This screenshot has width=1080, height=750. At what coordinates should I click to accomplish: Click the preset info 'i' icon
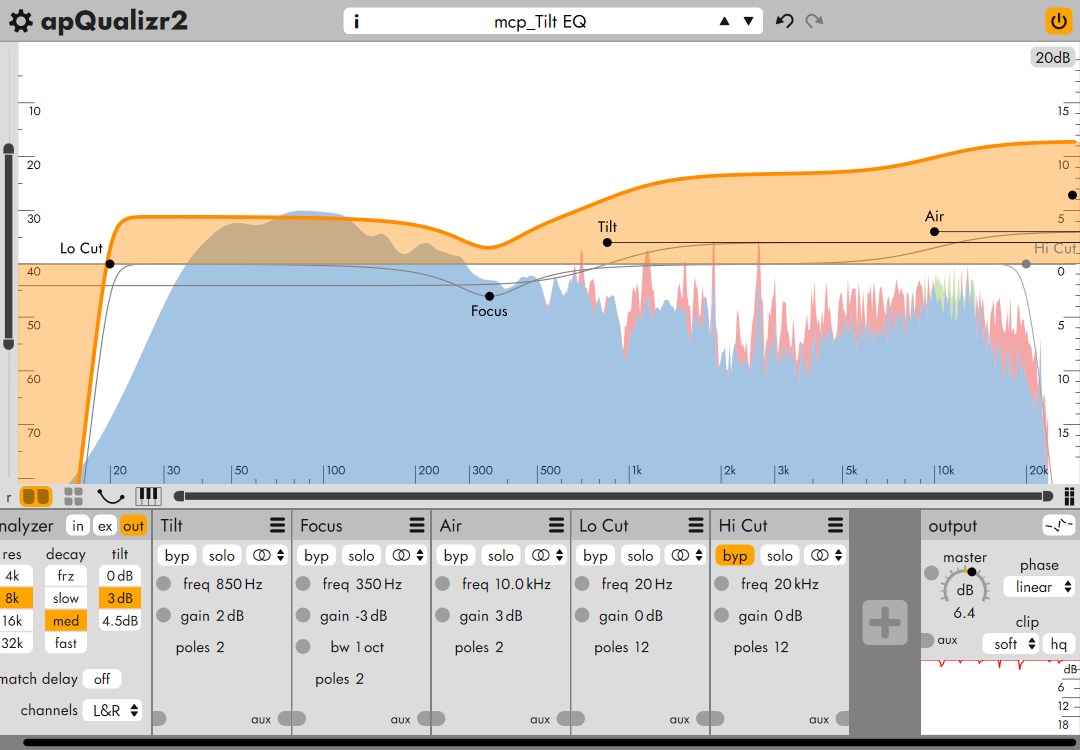point(357,21)
